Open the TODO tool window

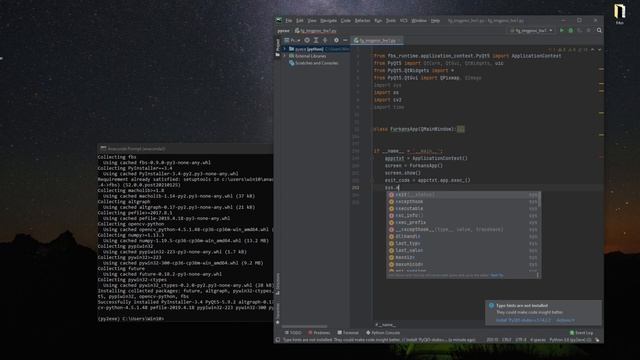click(293, 333)
